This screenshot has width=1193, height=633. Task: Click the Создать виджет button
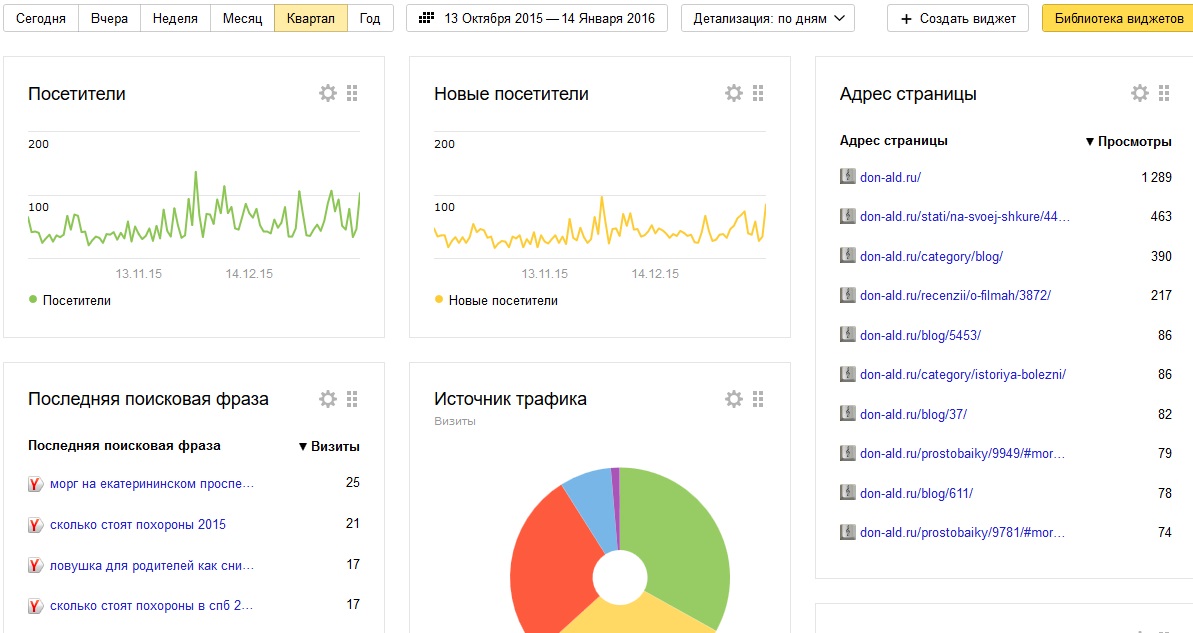pyautogui.click(x=958, y=18)
